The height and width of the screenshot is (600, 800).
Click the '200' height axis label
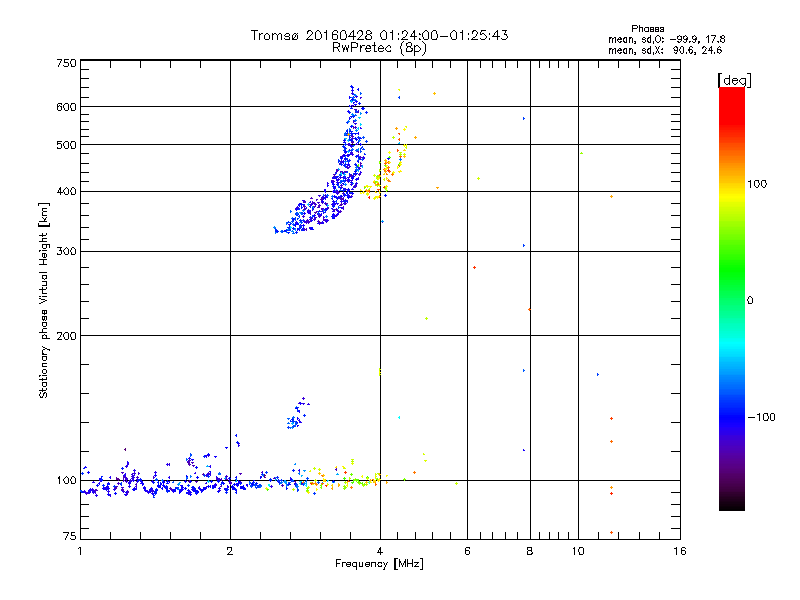point(66,336)
